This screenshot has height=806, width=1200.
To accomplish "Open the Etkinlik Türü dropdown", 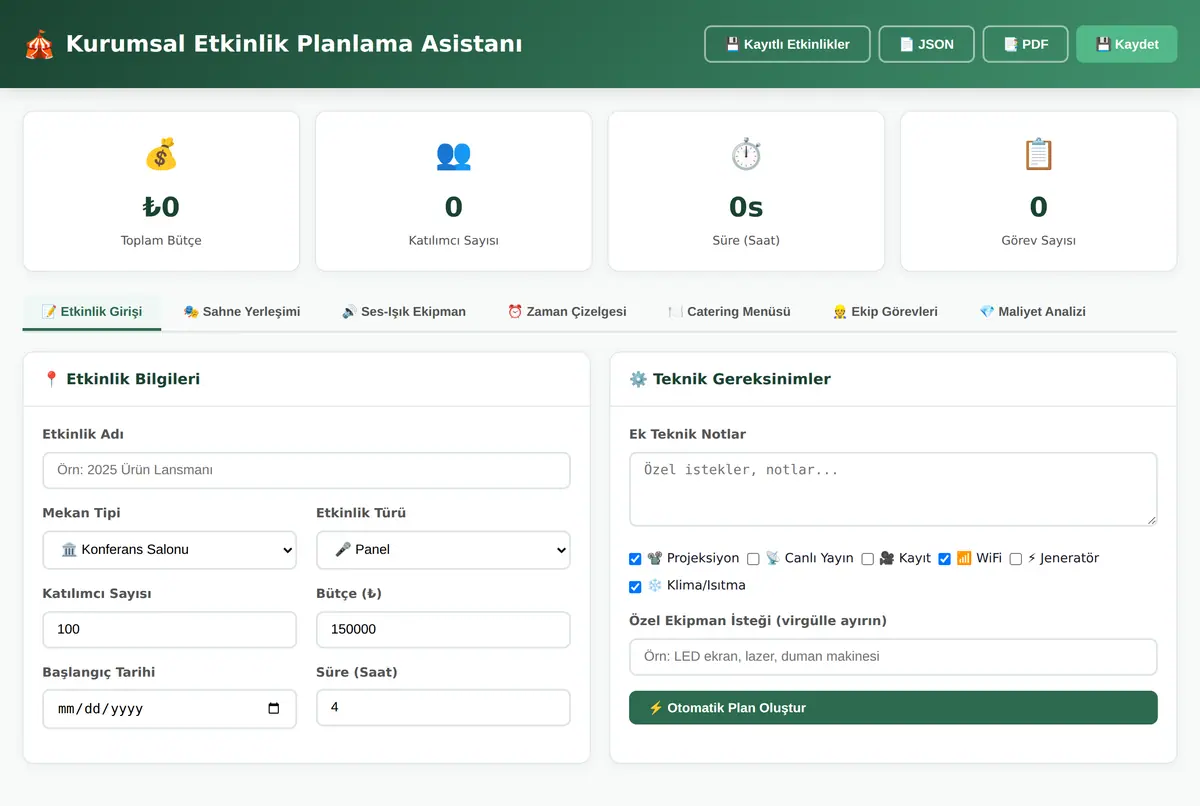I will click(443, 550).
